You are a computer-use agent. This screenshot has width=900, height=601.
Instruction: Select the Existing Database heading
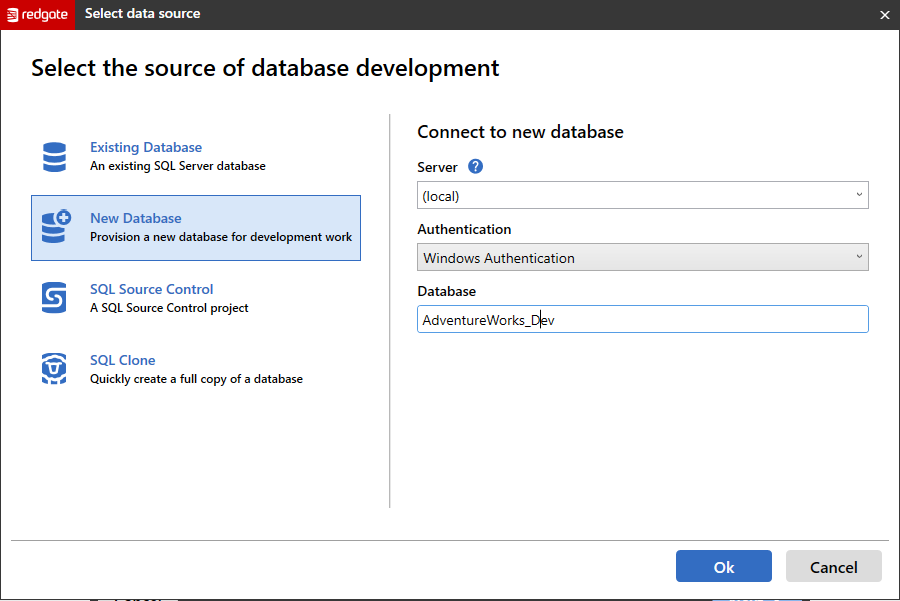pos(146,147)
